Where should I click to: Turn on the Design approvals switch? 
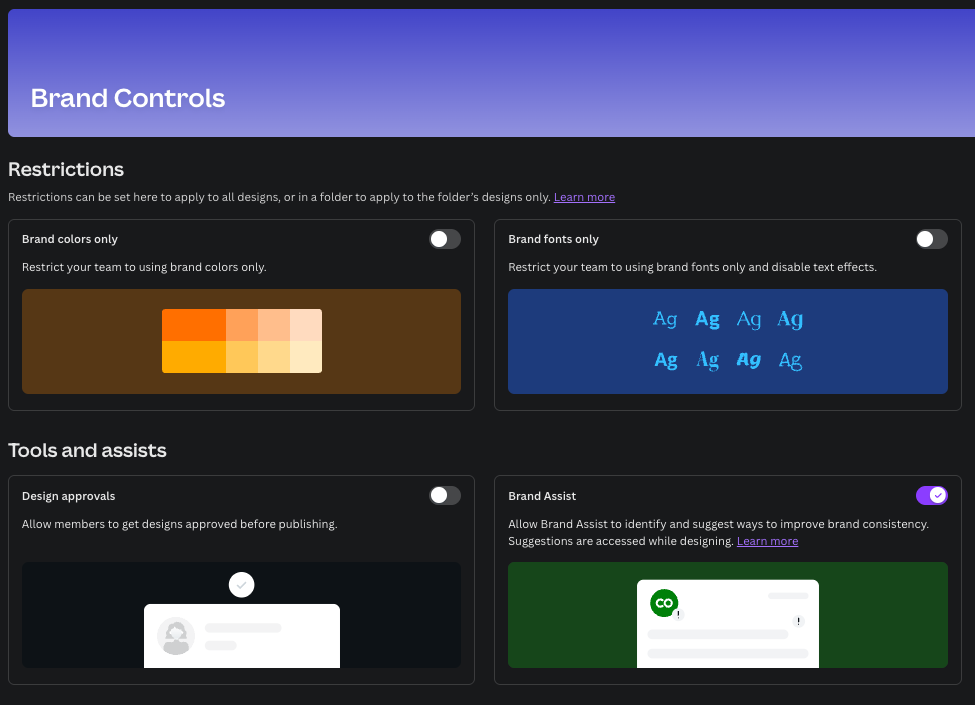445,496
